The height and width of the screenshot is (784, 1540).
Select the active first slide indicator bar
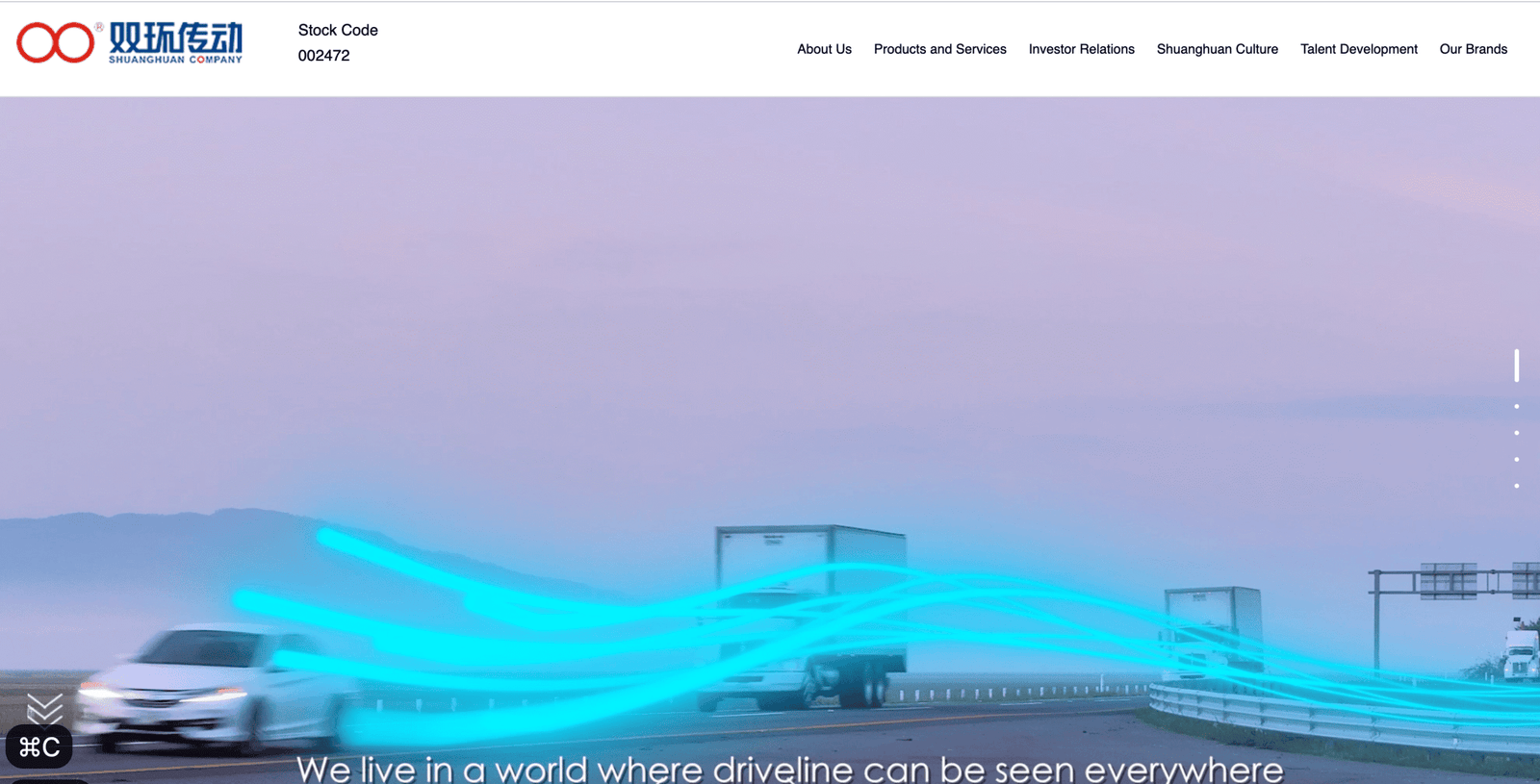1516,366
